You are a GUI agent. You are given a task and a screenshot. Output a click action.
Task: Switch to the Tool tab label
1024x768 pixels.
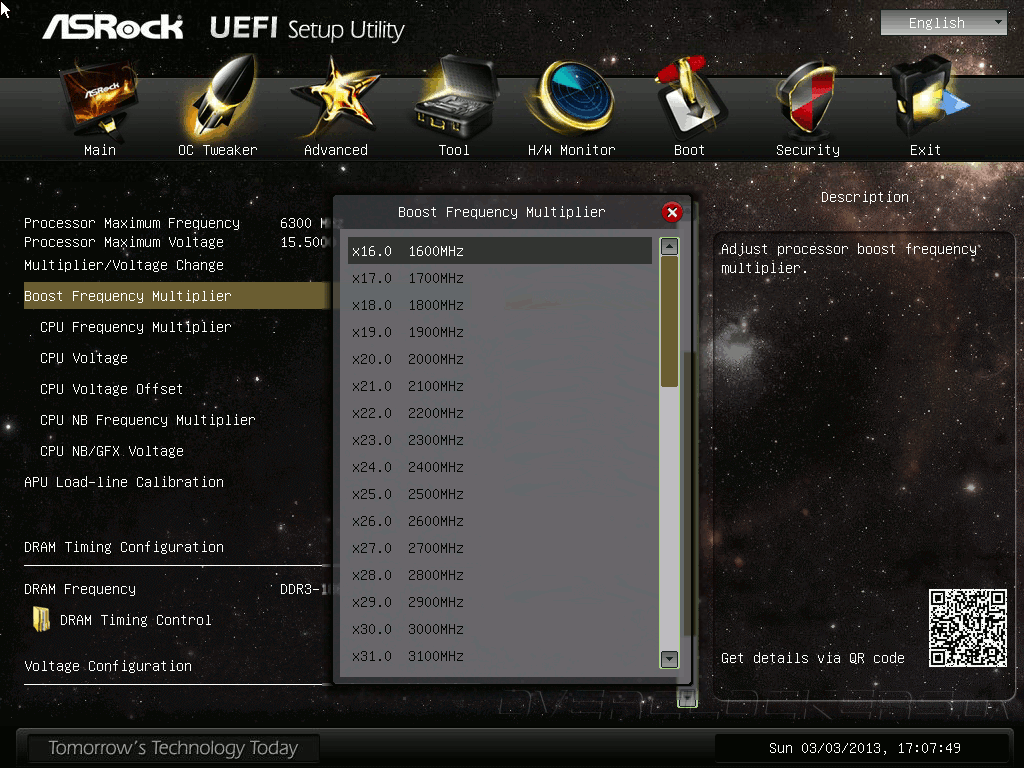tap(454, 150)
